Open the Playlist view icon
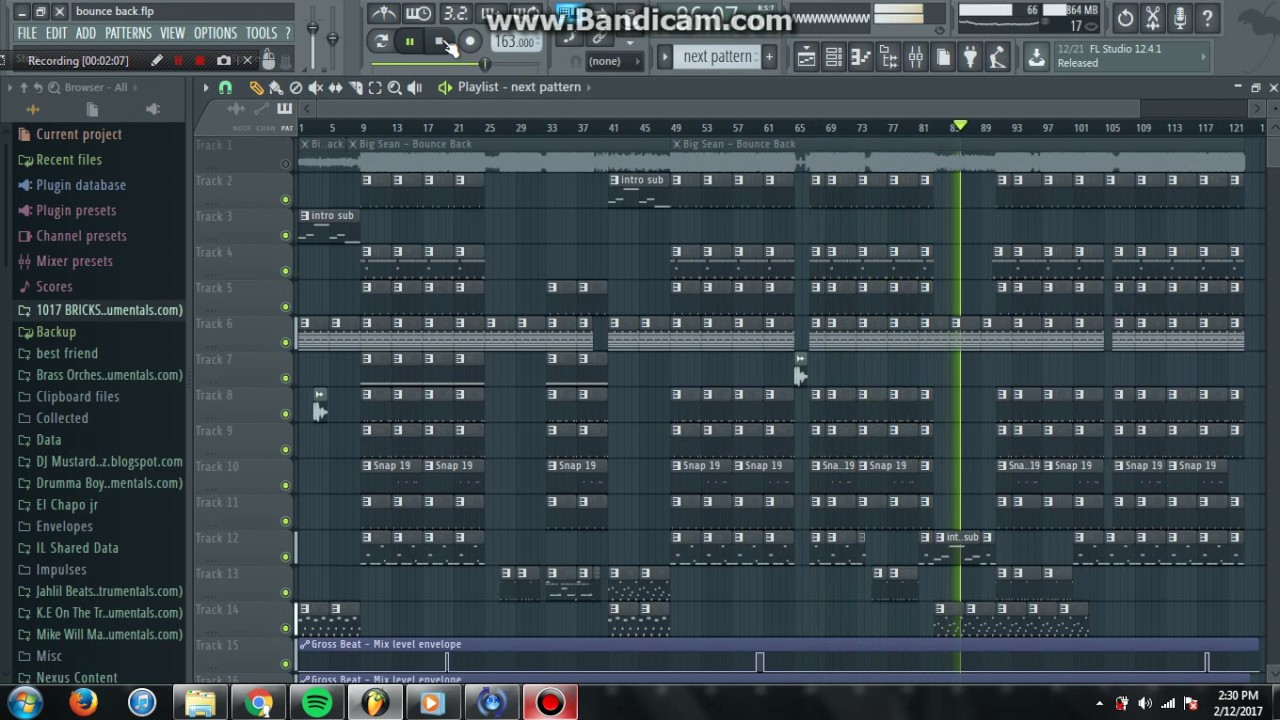This screenshot has width=1280, height=720. 806,58
